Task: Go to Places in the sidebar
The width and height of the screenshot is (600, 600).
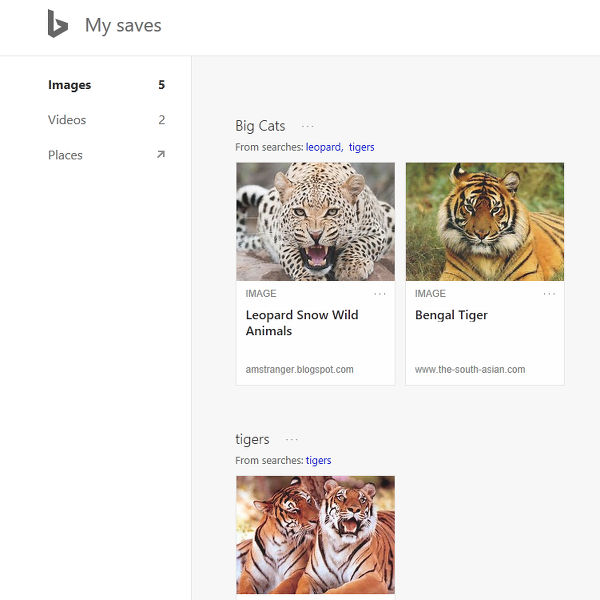Action: [65, 155]
